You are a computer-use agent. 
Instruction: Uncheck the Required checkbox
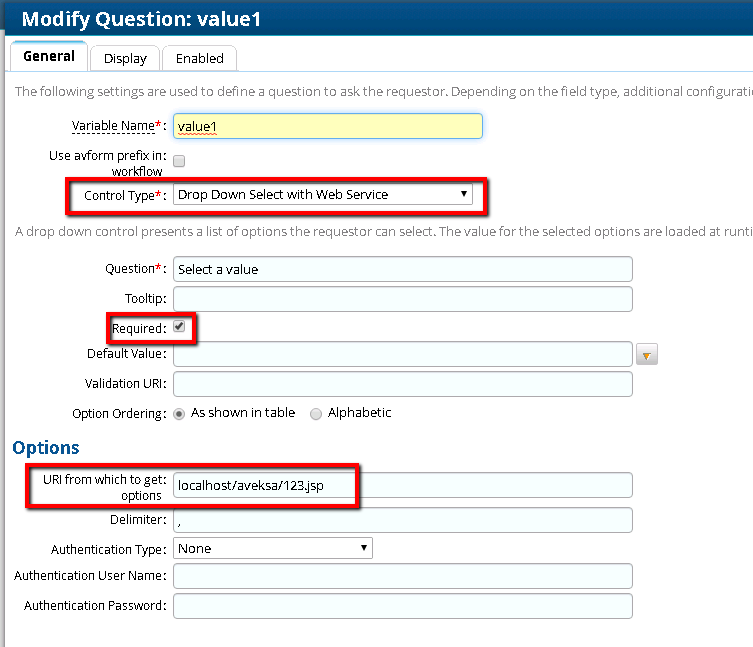click(x=179, y=326)
